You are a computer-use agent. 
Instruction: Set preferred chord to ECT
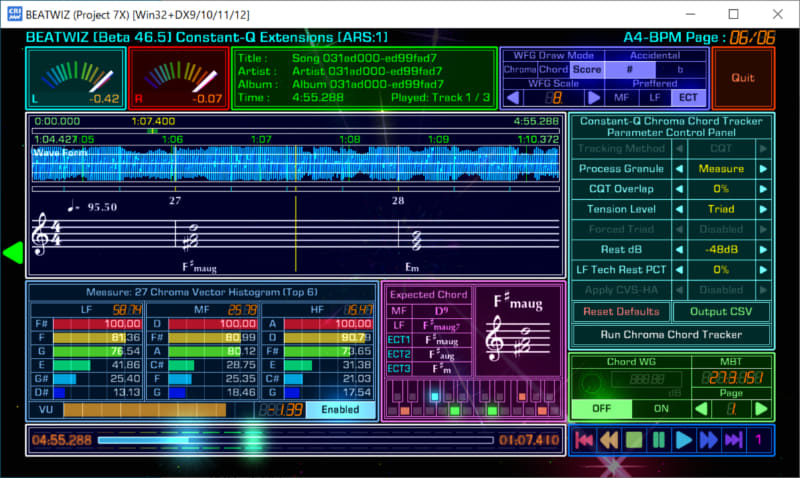[688, 97]
